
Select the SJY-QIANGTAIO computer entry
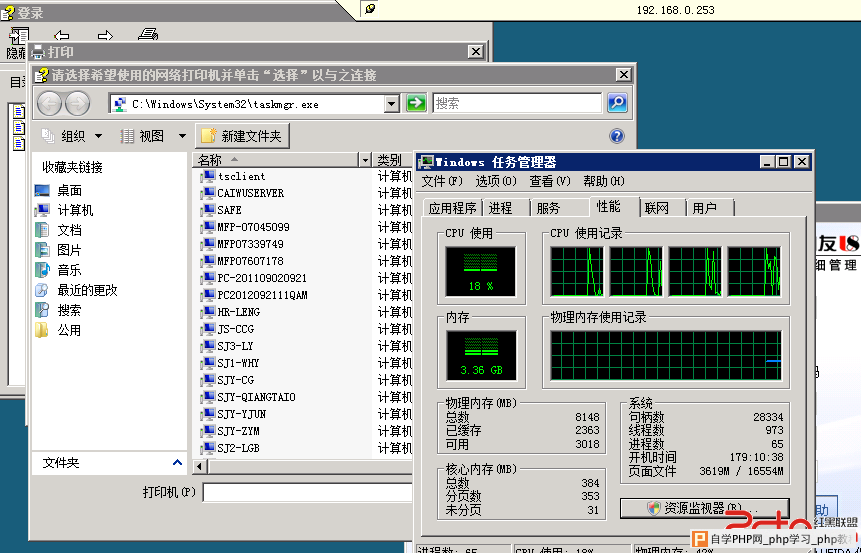[x=248, y=398]
